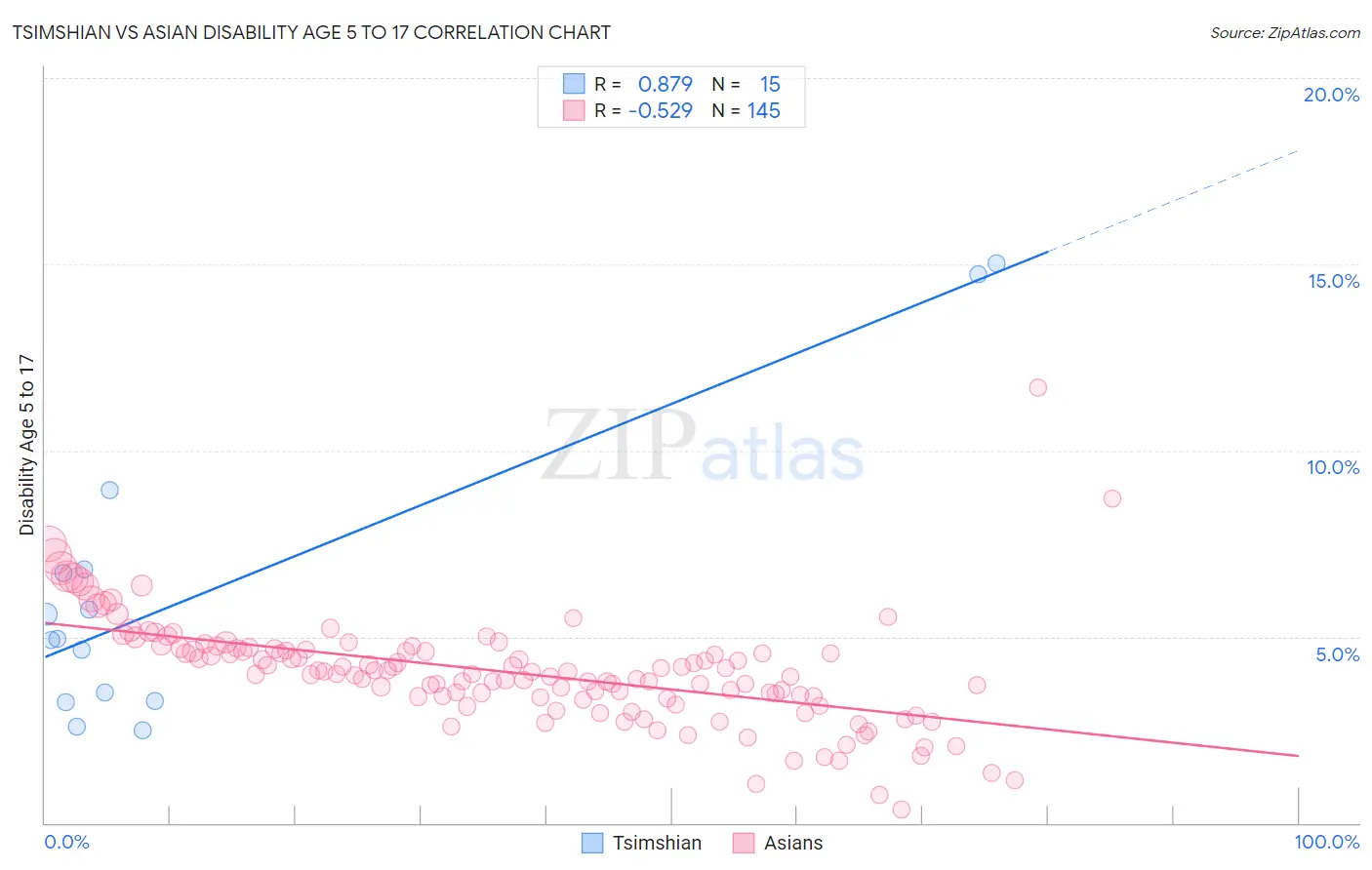Open the Source: ZipAtlas.com link

click(1285, 32)
